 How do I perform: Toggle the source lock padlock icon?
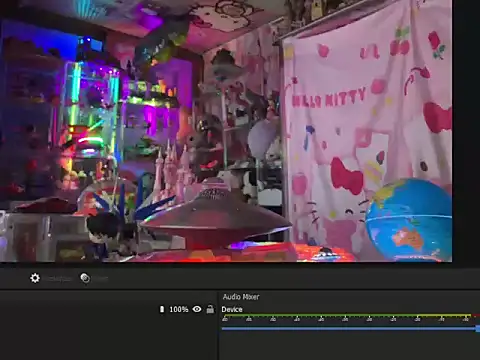click(210, 309)
